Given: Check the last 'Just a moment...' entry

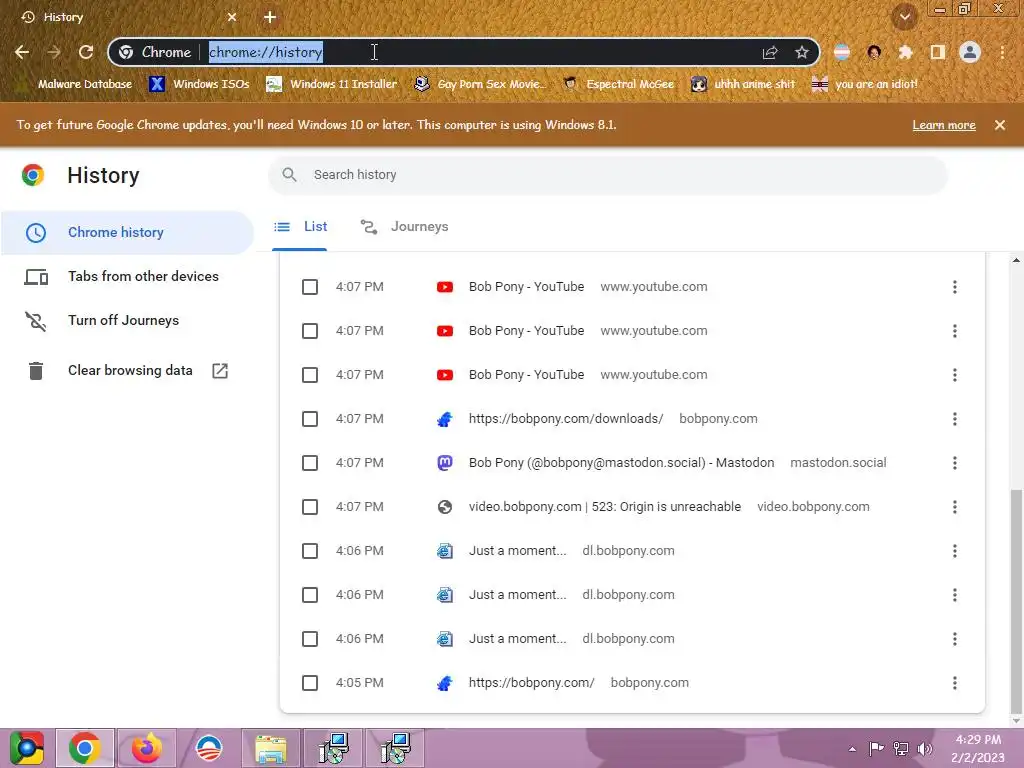Looking at the screenshot, I should 310,639.
